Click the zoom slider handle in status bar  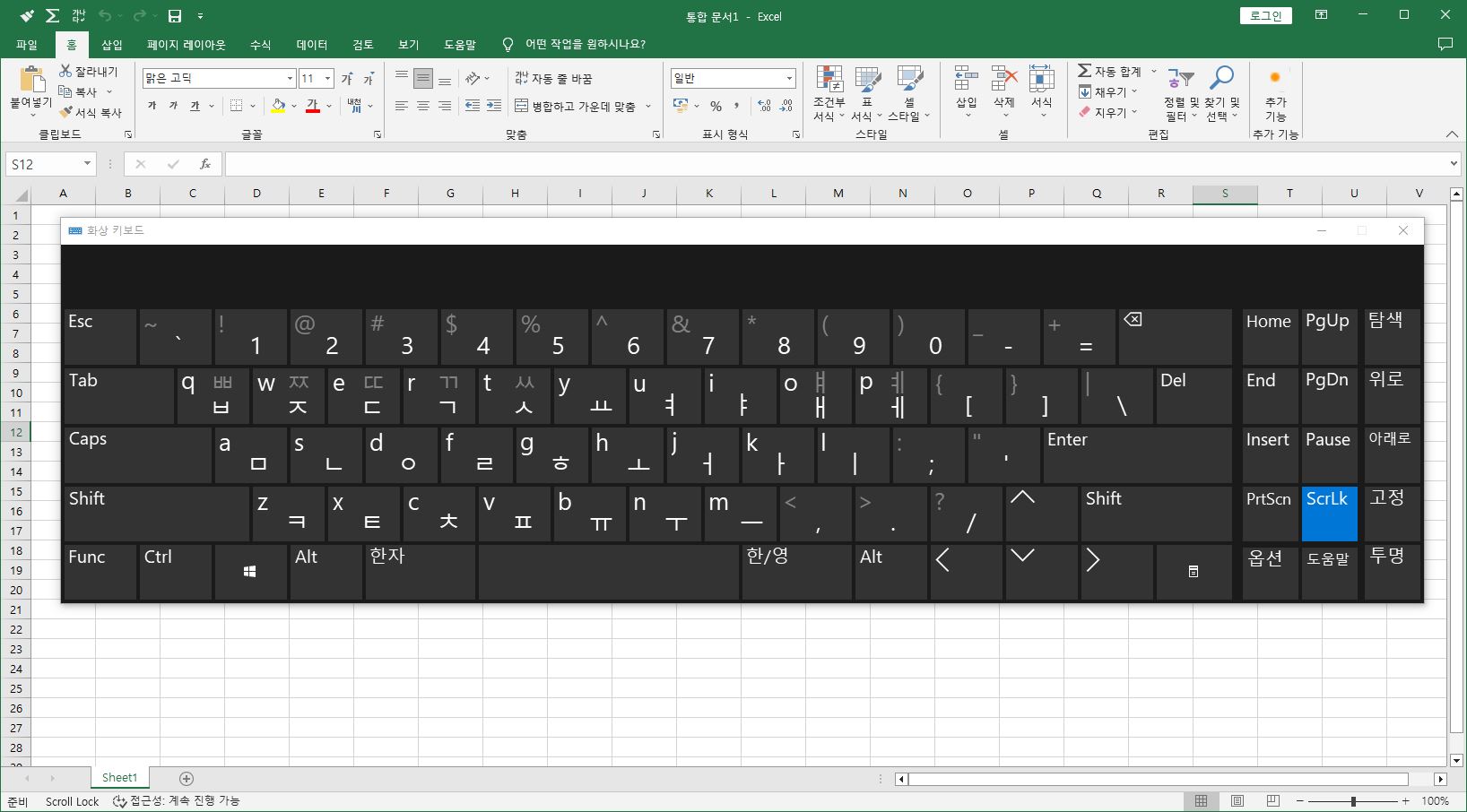click(x=1353, y=801)
